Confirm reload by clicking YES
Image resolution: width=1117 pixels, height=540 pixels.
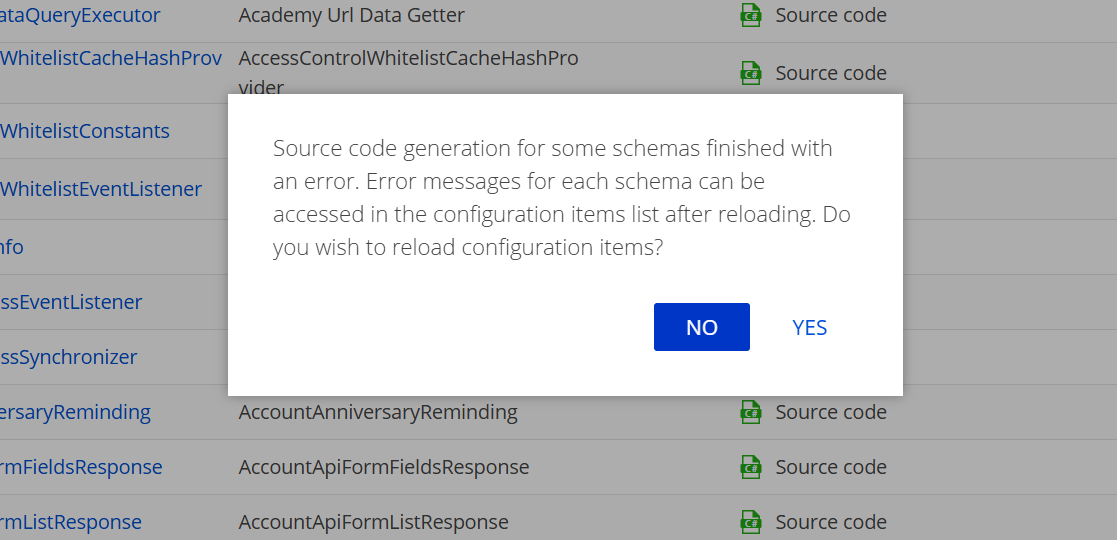tap(809, 327)
